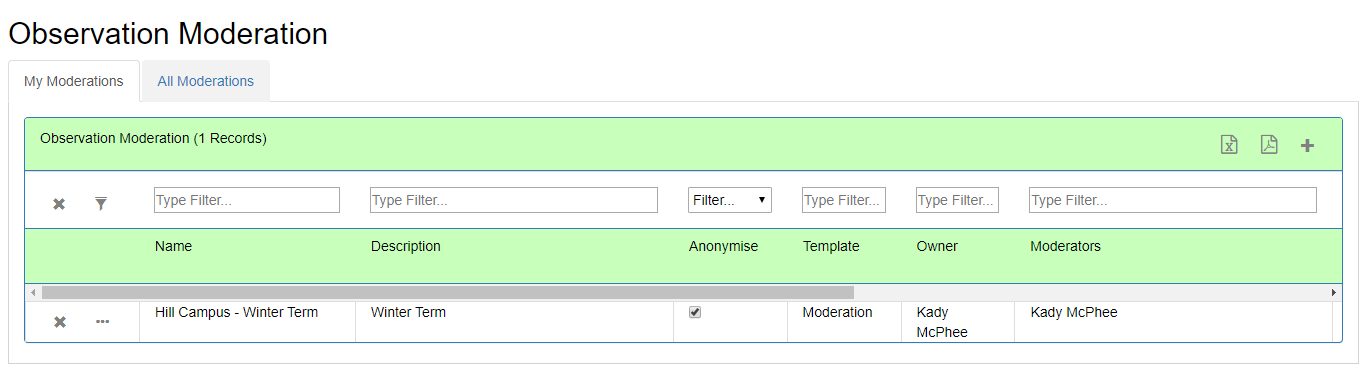This screenshot has height=375, width=1366.
Task: Switch to the All Moderations tab
Action: click(206, 81)
